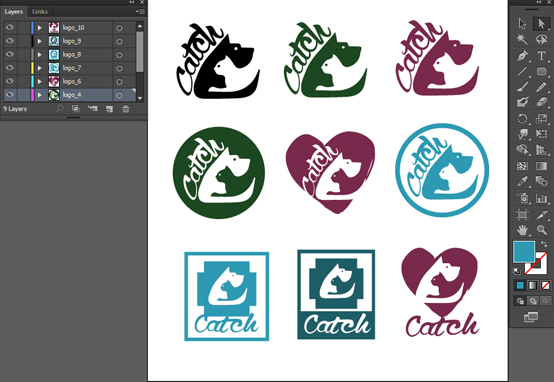Click the Delete Selection trash icon
The image size is (554, 382).
tap(125, 109)
